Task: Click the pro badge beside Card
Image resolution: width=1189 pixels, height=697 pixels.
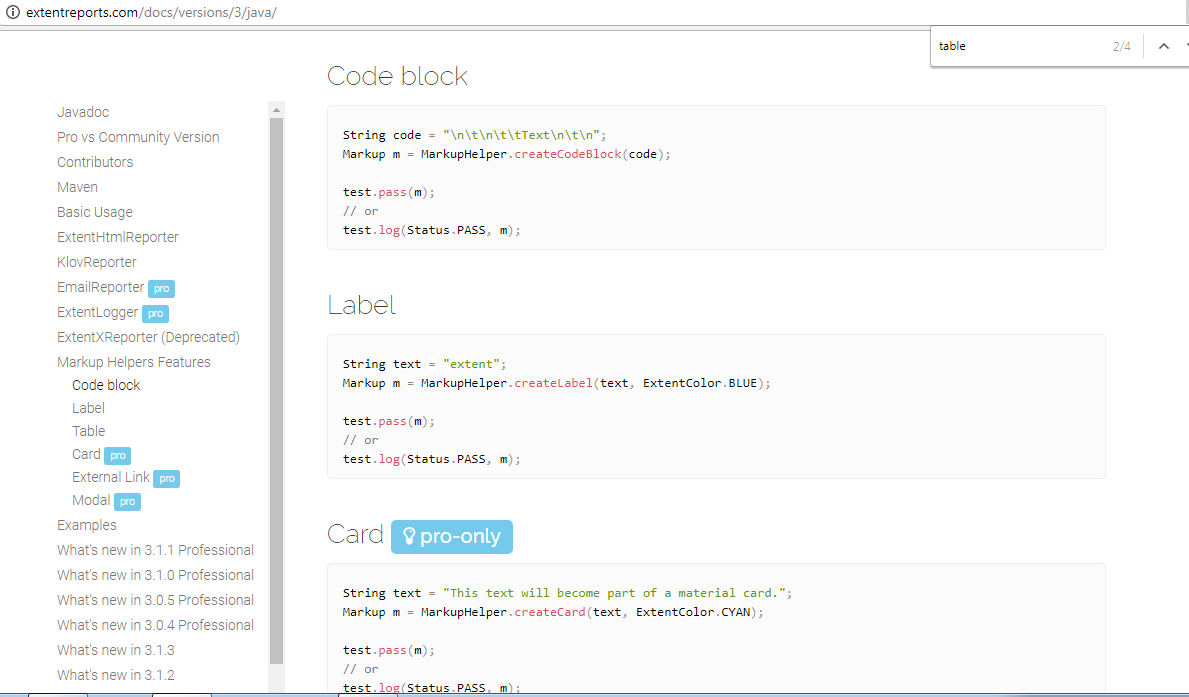Action: tap(118, 456)
